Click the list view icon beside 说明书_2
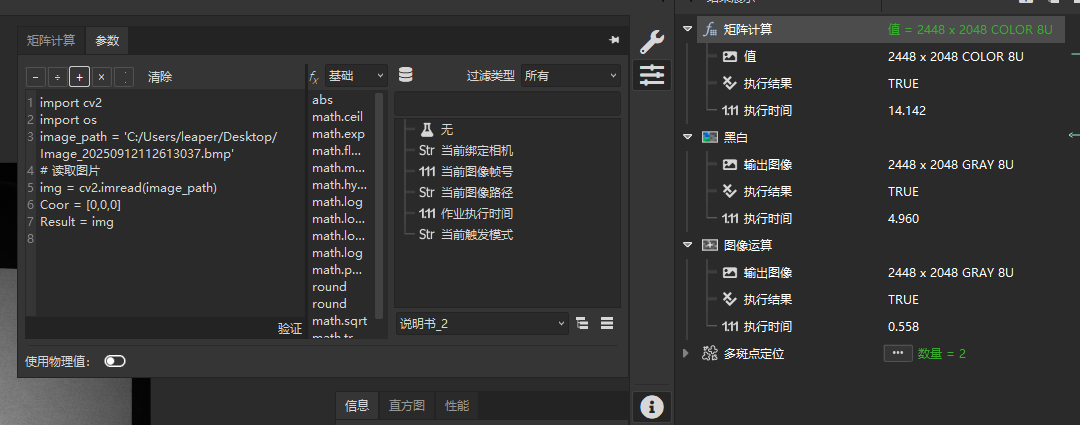The width and height of the screenshot is (1080, 425). [606, 323]
